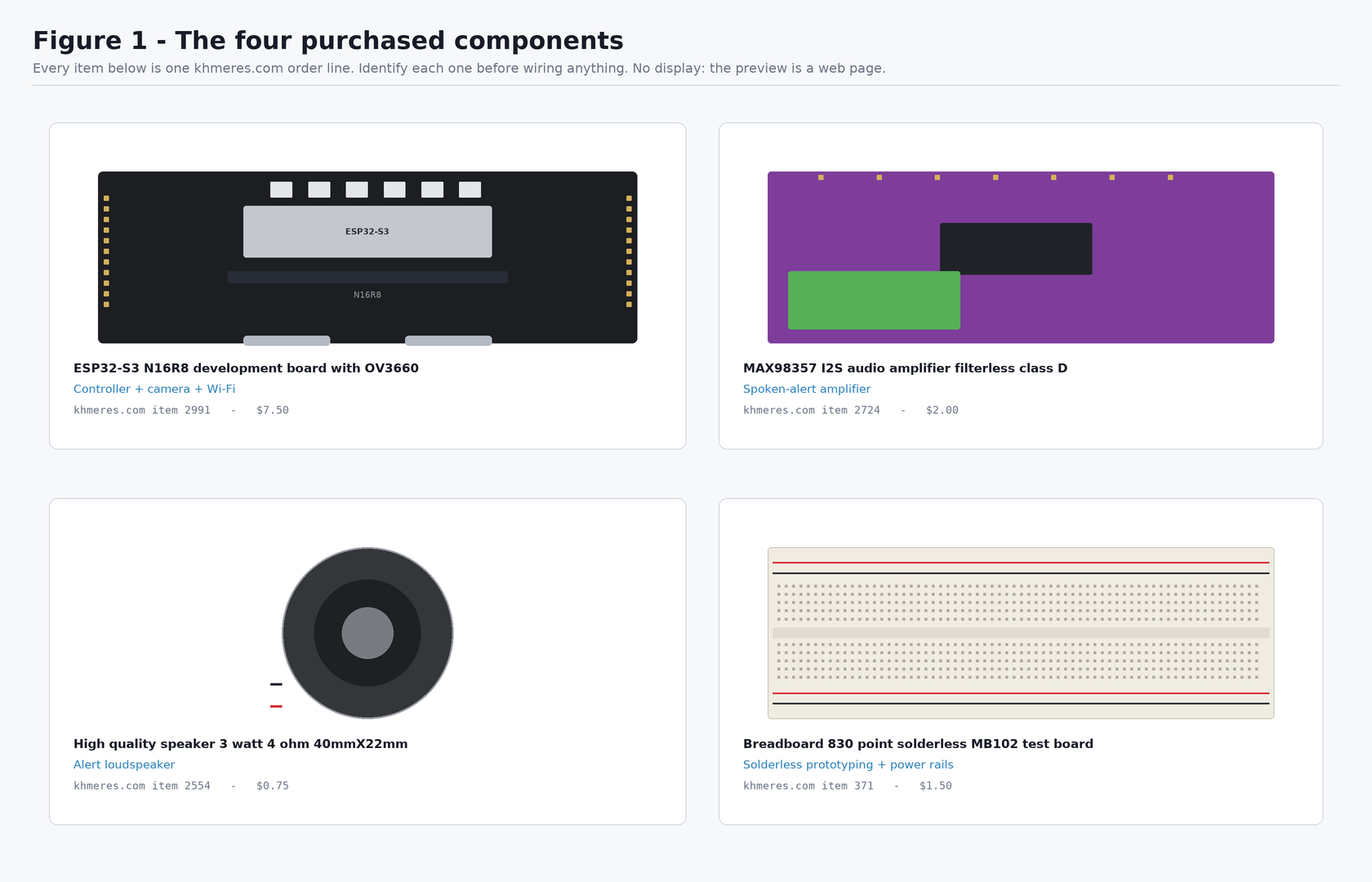Click the $0.75 price

click(x=273, y=786)
